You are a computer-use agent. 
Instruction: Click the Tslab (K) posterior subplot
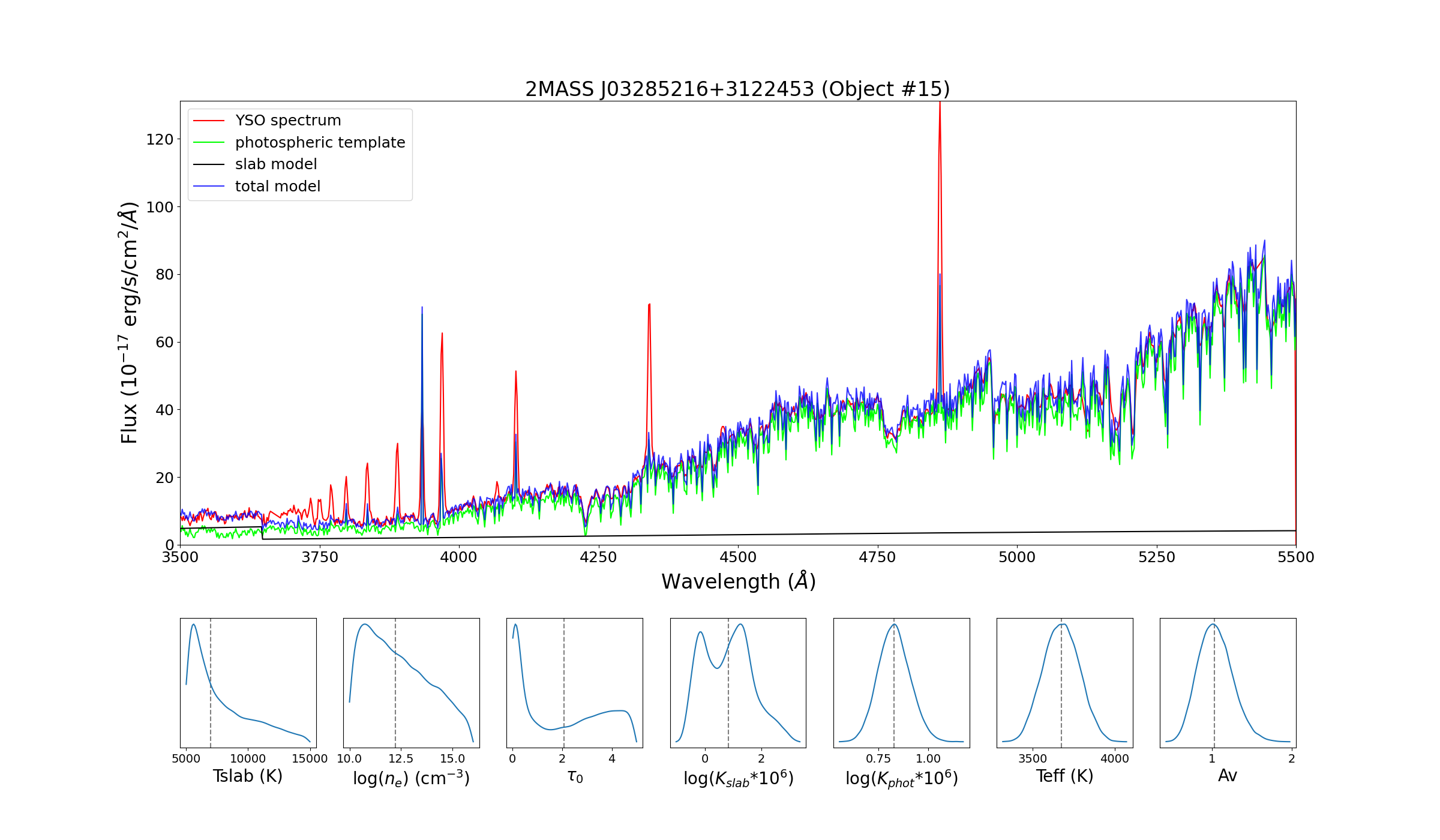pos(248,683)
